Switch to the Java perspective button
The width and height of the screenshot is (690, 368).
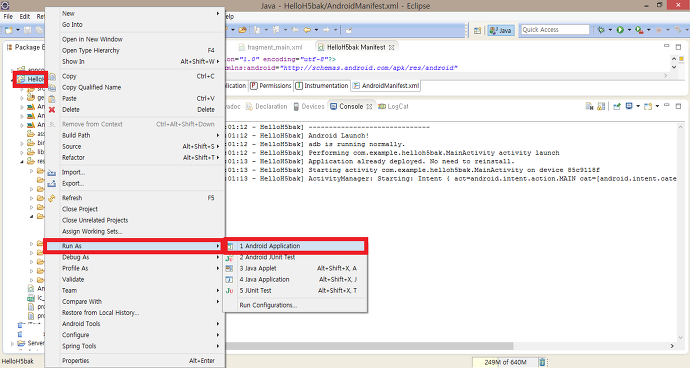tap(501, 30)
